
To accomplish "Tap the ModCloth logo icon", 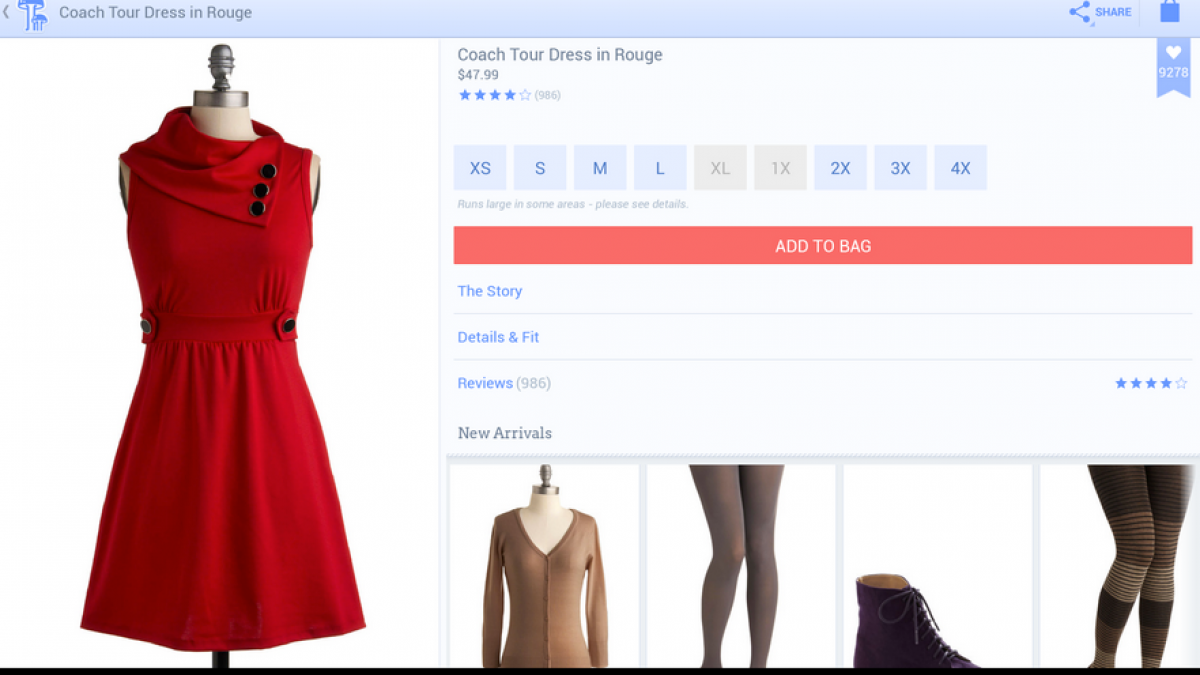I will [x=33, y=14].
